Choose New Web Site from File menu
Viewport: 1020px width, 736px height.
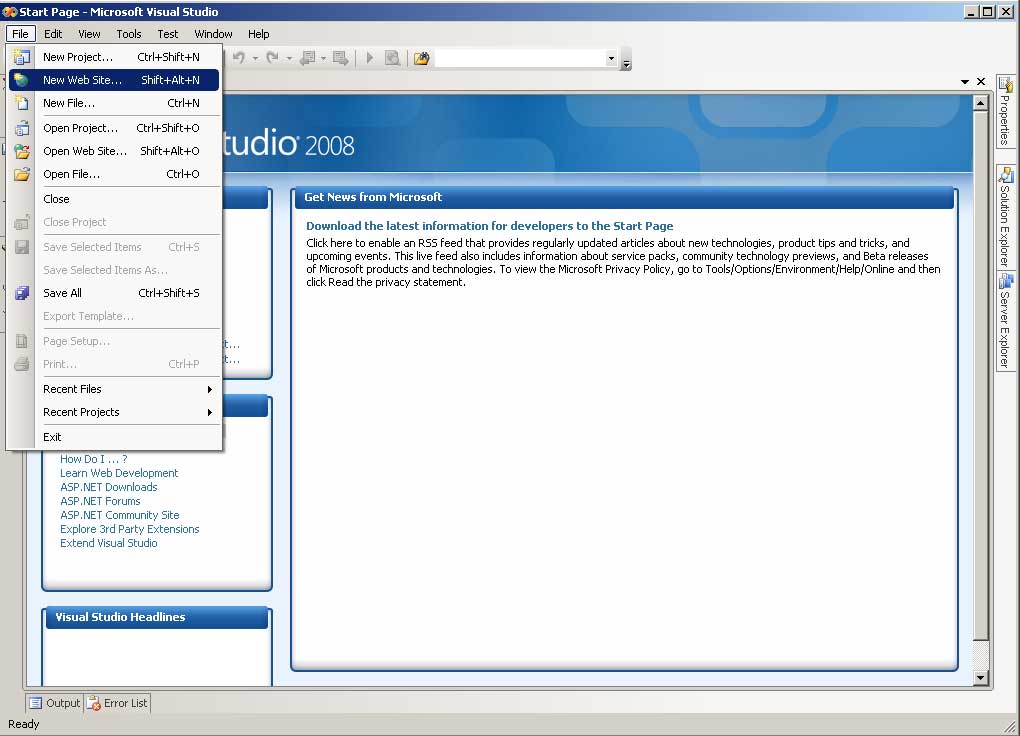pyautogui.click(x=114, y=80)
